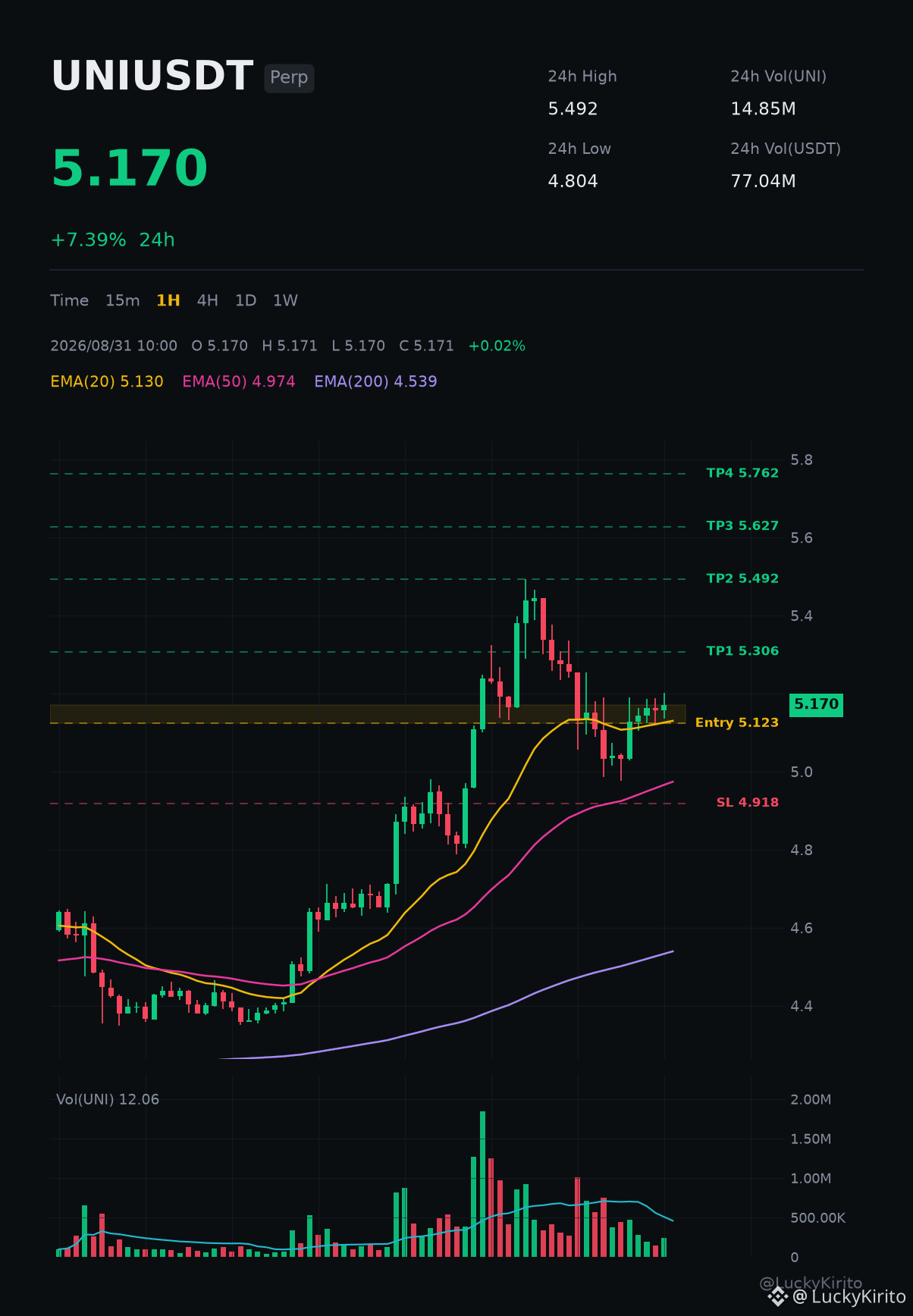
Task: Click the candle date 2026/08/31 10:00
Action: [114, 346]
